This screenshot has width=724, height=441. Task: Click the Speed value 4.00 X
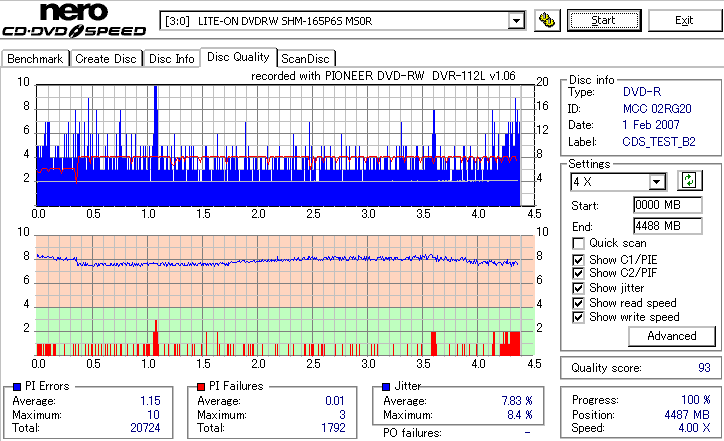click(694, 428)
